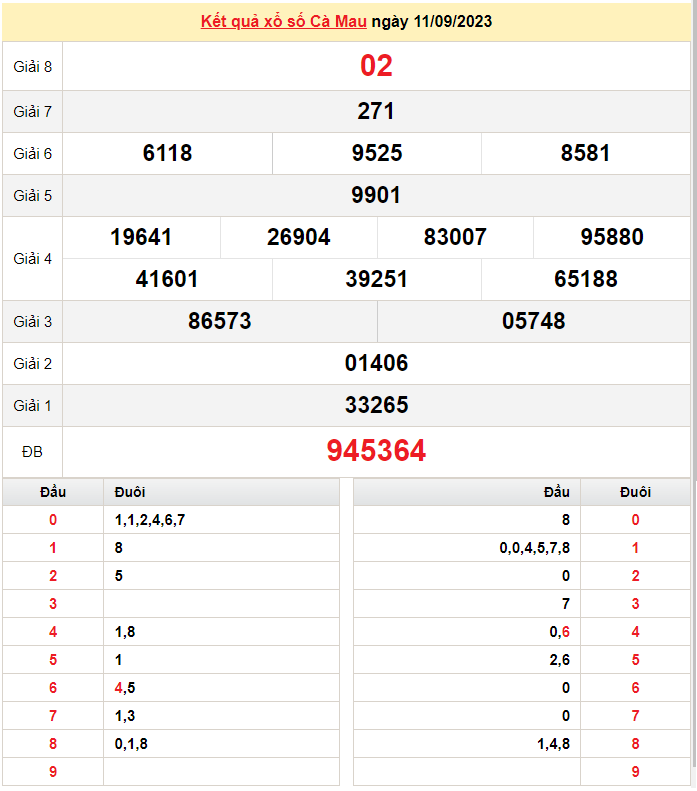Select the Giải 6 number 9525
Screen dimensions: 697x791
click(377, 153)
